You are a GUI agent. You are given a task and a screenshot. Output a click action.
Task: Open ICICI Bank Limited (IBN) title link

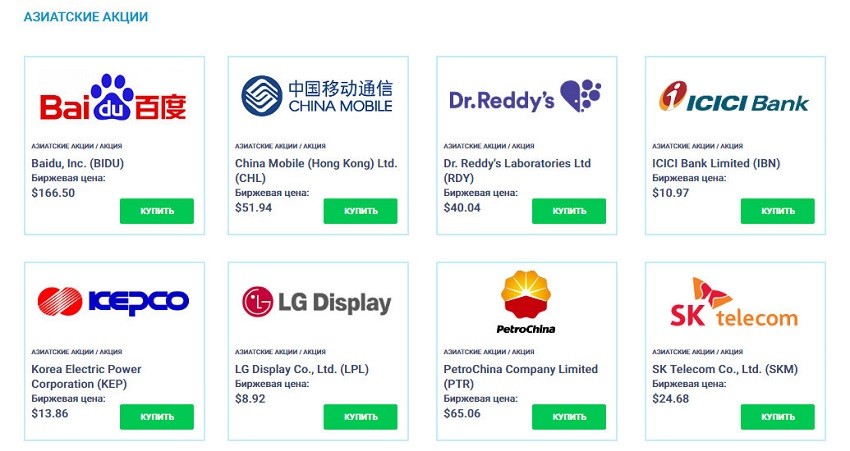coord(716,163)
